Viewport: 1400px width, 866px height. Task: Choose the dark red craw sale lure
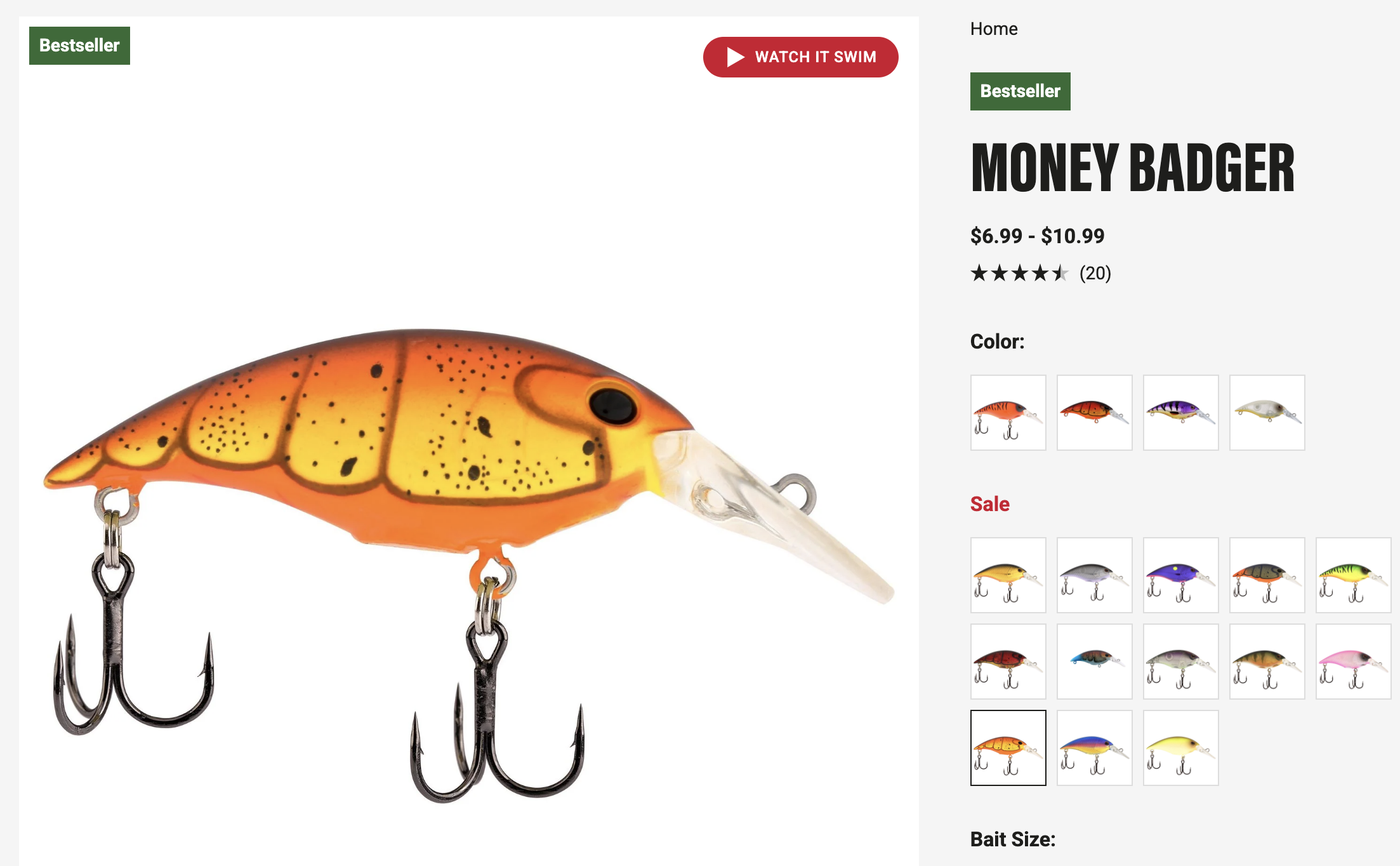coord(1008,662)
